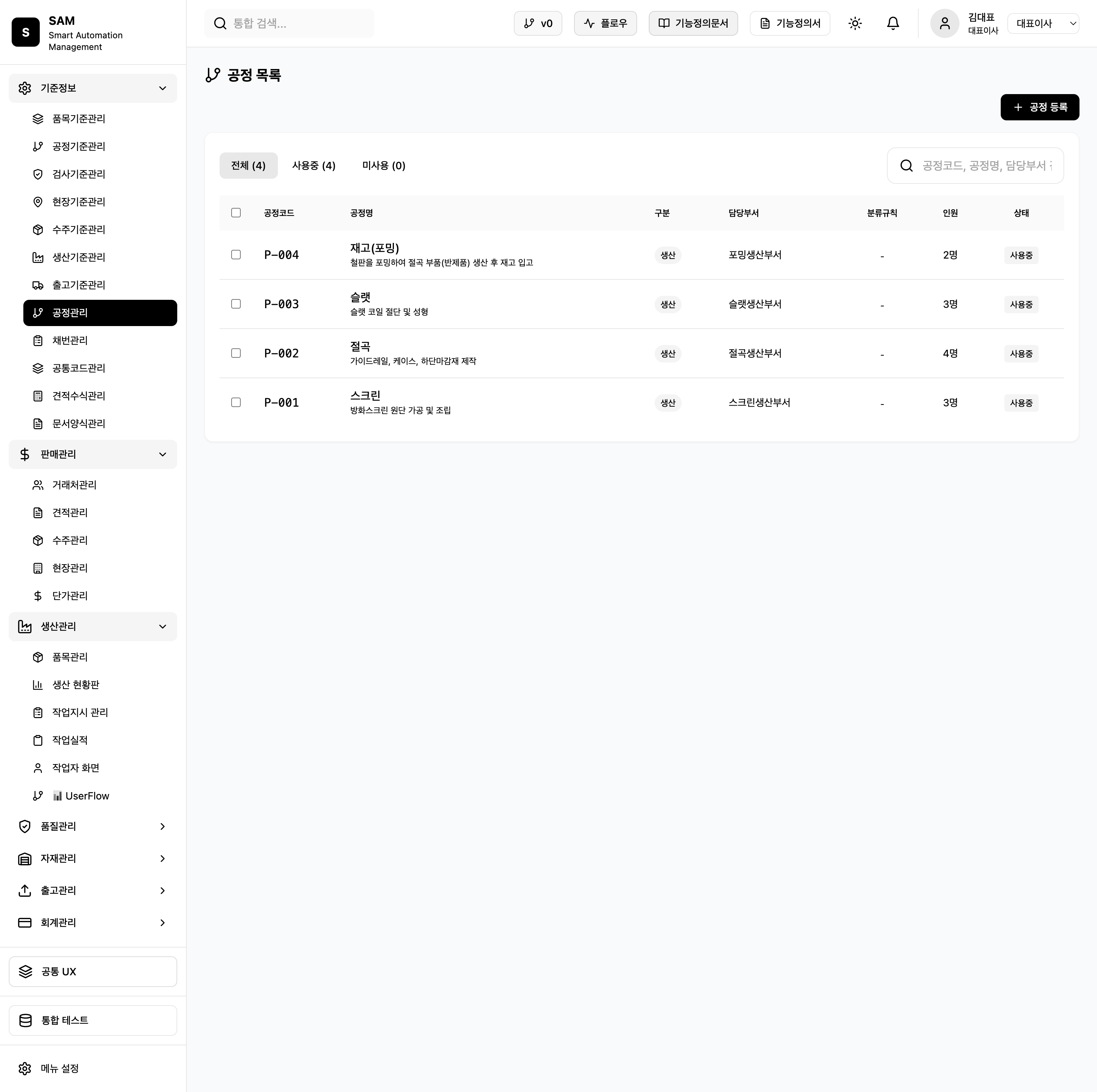Click the 공정 등록 button
The image size is (1097, 1092).
click(x=1039, y=107)
